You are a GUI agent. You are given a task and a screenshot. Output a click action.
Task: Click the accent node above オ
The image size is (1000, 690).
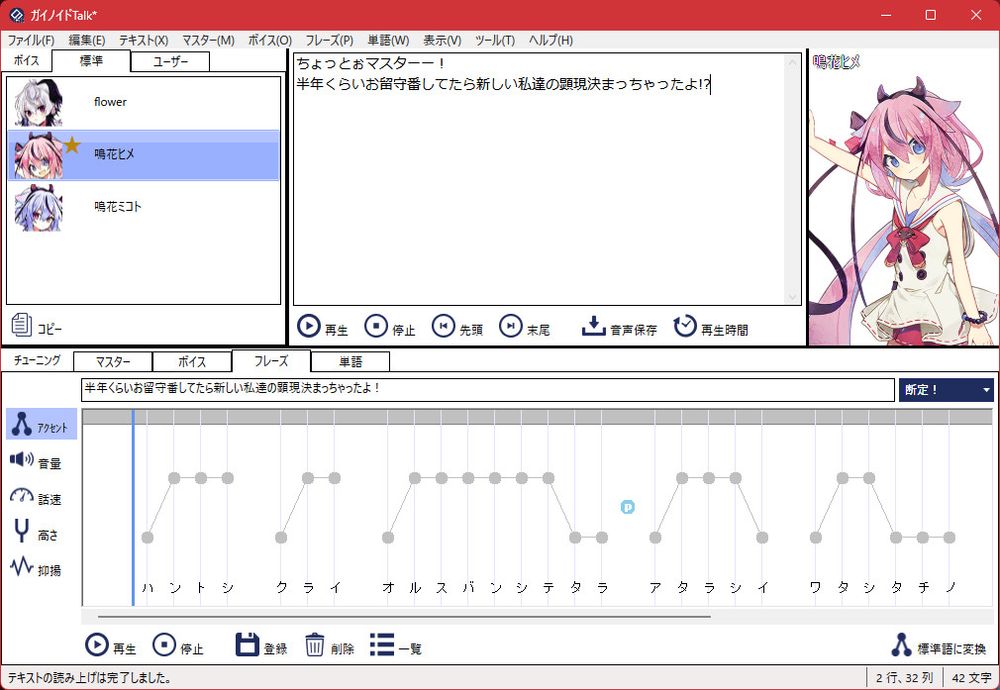(388, 538)
